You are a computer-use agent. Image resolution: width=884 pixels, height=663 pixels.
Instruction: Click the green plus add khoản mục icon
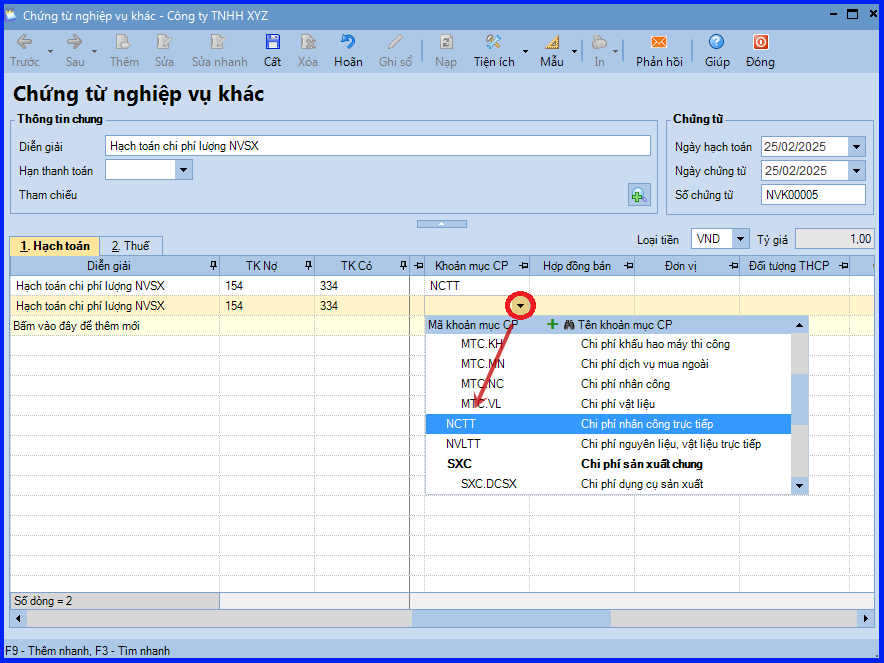tap(552, 325)
